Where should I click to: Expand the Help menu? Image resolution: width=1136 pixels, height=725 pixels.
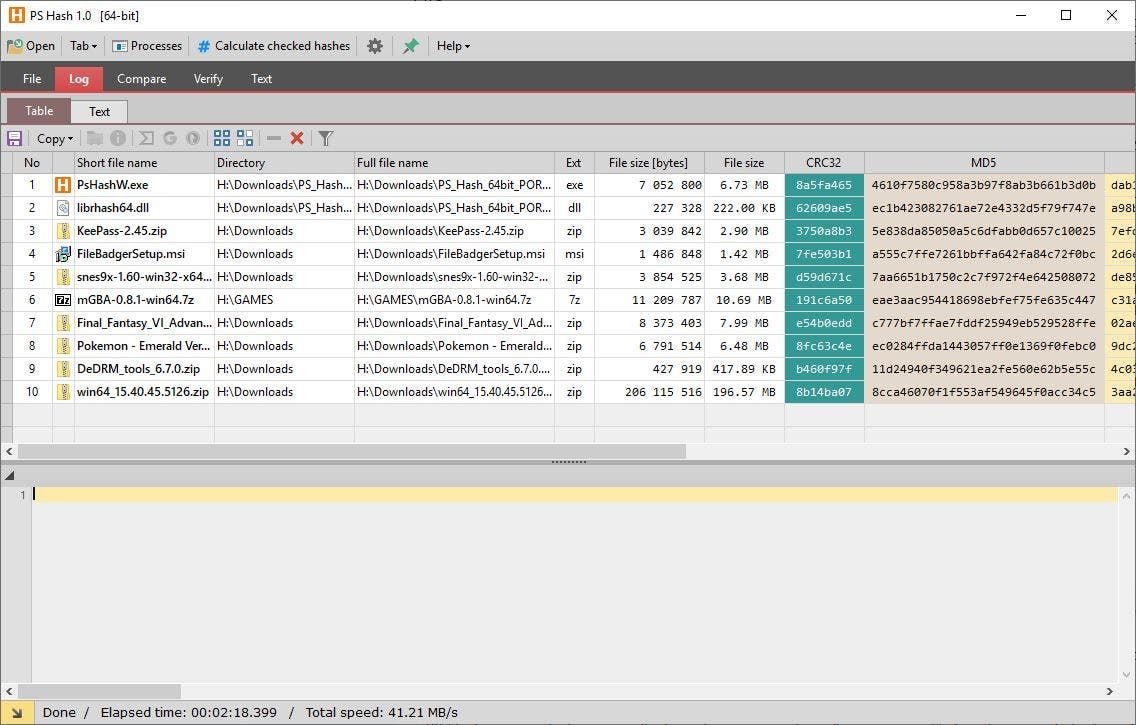454,46
